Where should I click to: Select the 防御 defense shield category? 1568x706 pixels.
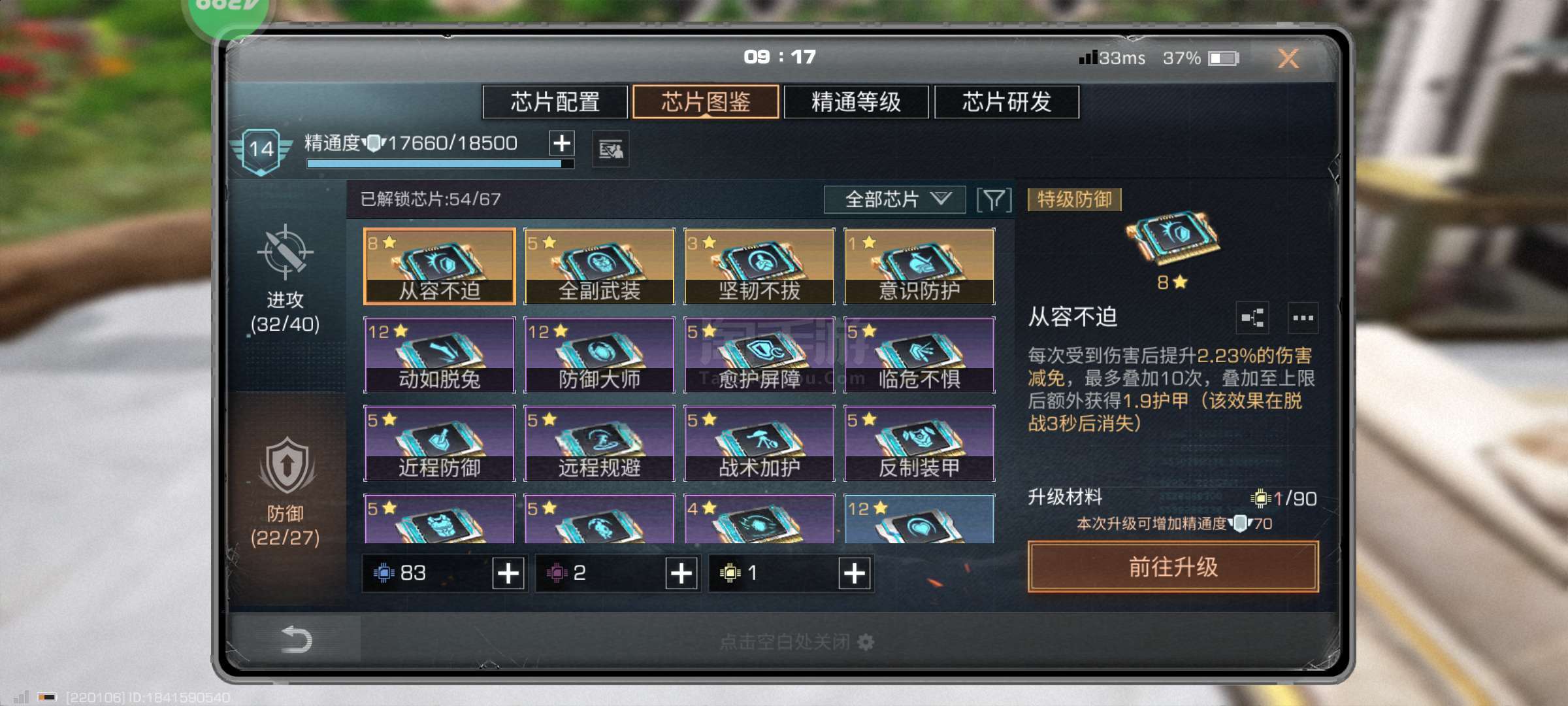[x=286, y=465]
